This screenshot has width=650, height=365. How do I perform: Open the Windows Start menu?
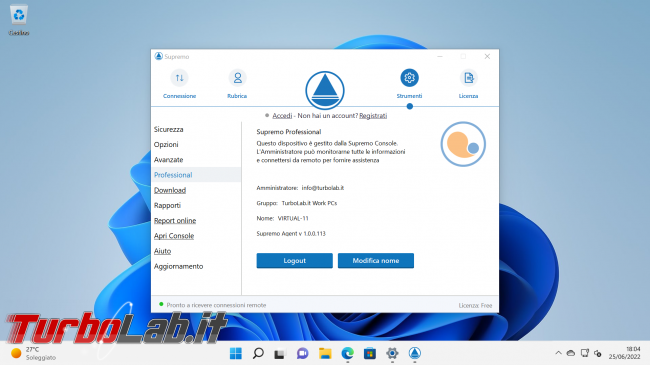235,353
